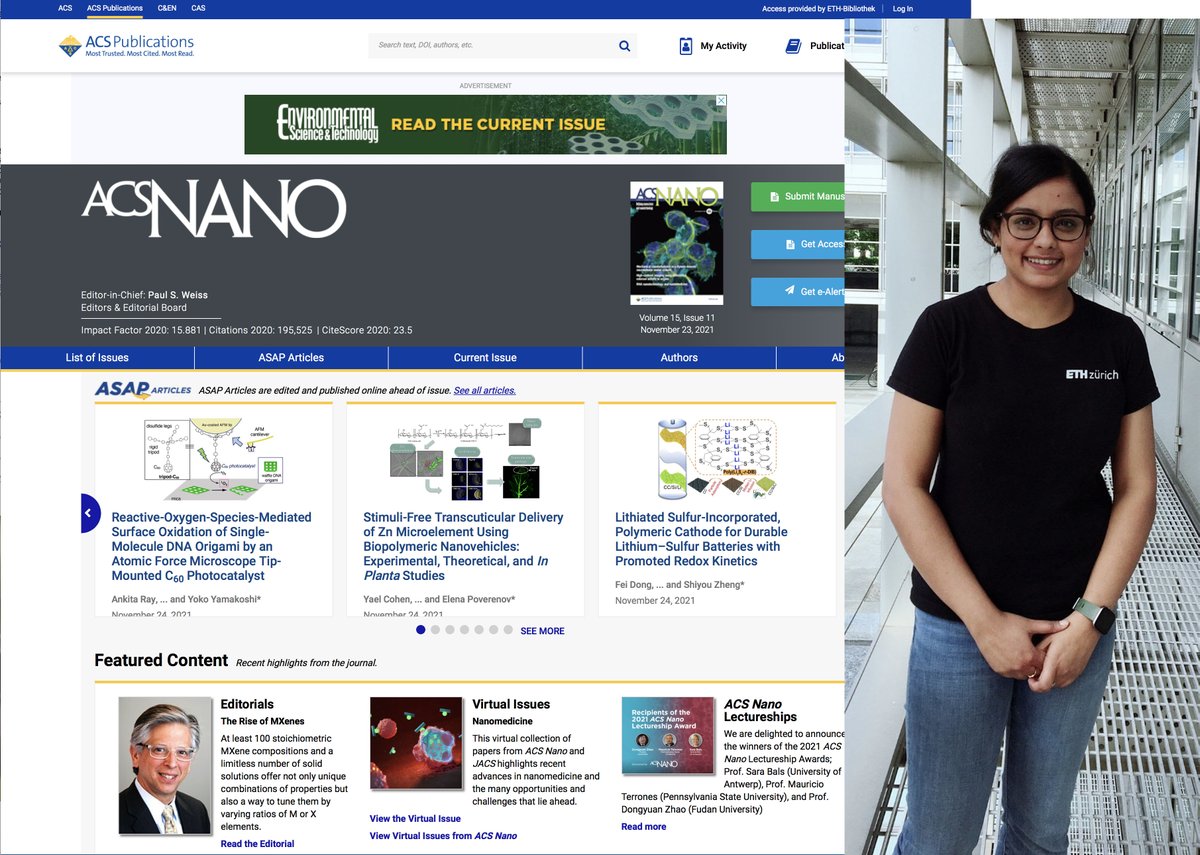Close the advertisement banner icon
The height and width of the screenshot is (855, 1200).
(x=721, y=101)
